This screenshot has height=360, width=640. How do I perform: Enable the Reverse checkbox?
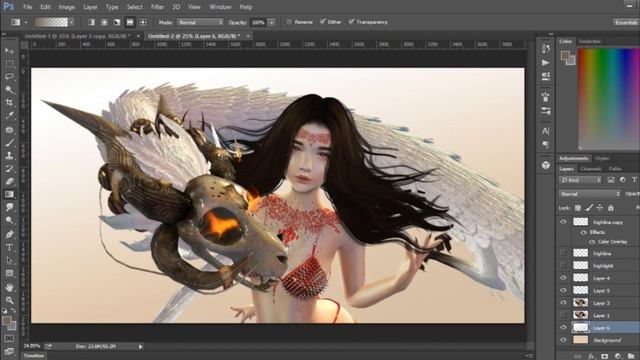tap(289, 22)
